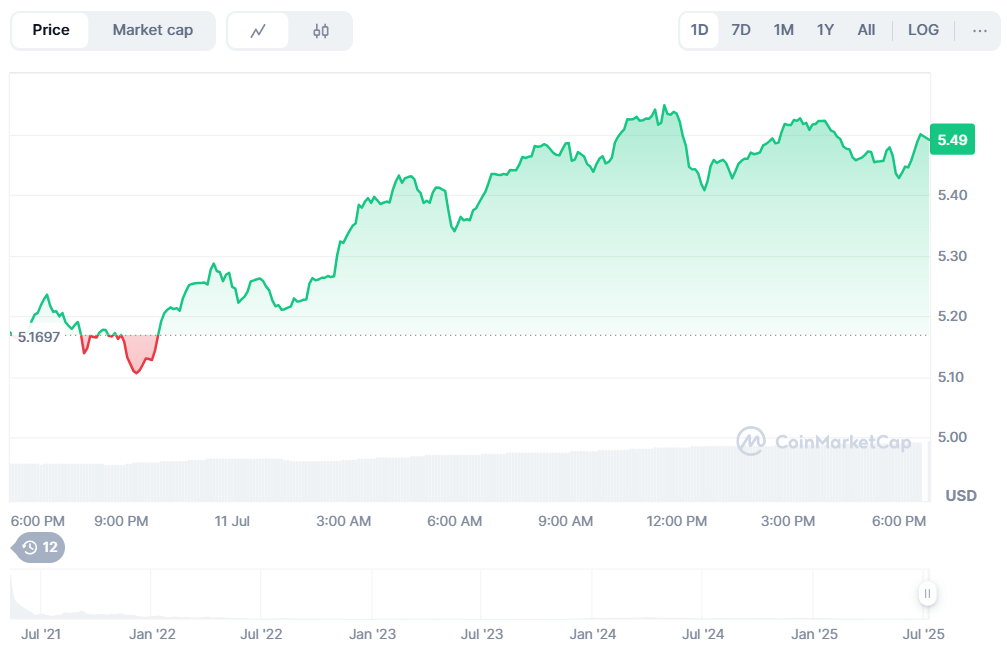Switch to line chart view icon
1007x647 pixels.
click(258, 31)
